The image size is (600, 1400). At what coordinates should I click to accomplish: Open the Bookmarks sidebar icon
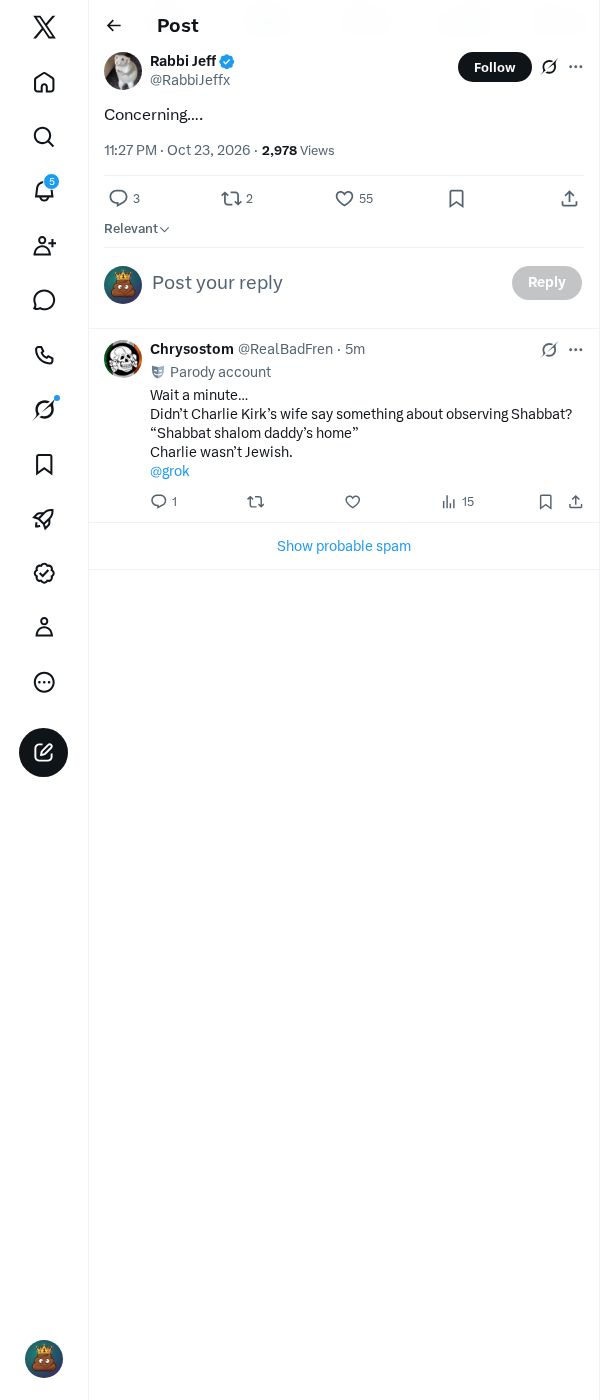44,464
